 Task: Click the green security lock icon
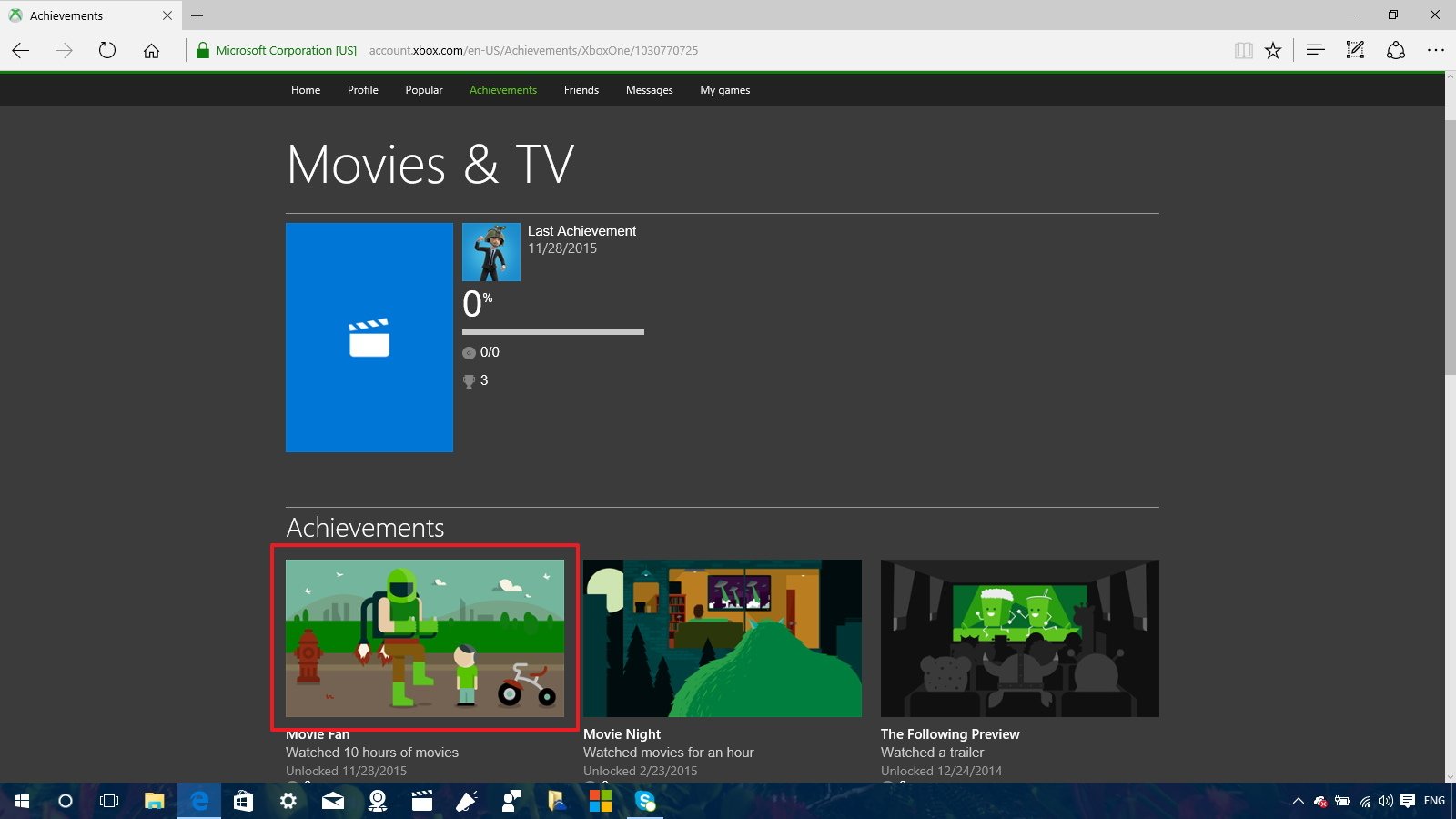pyautogui.click(x=203, y=51)
